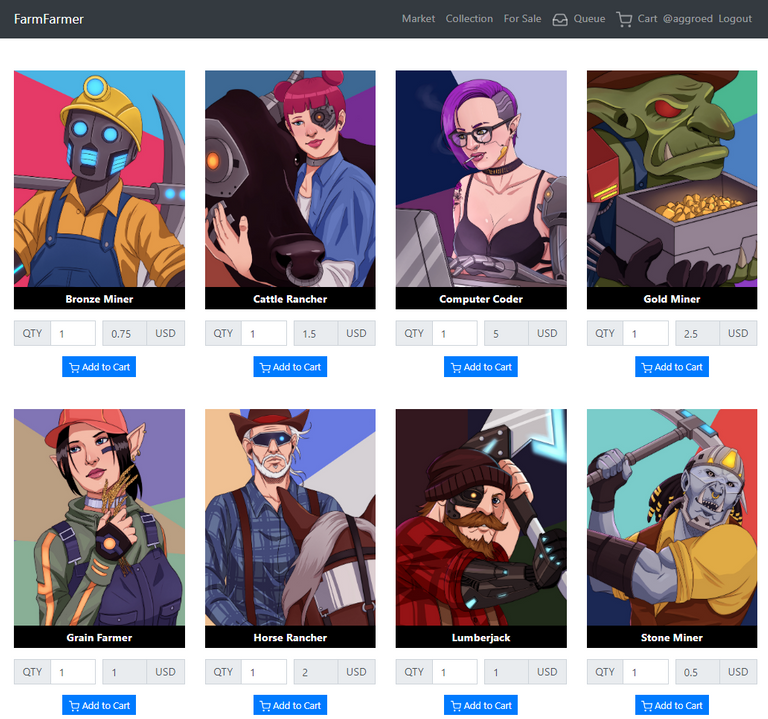Viewport: 768px width, 719px height.
Task: Click the Gold Miner title label
Action: (x=672, y=299)
